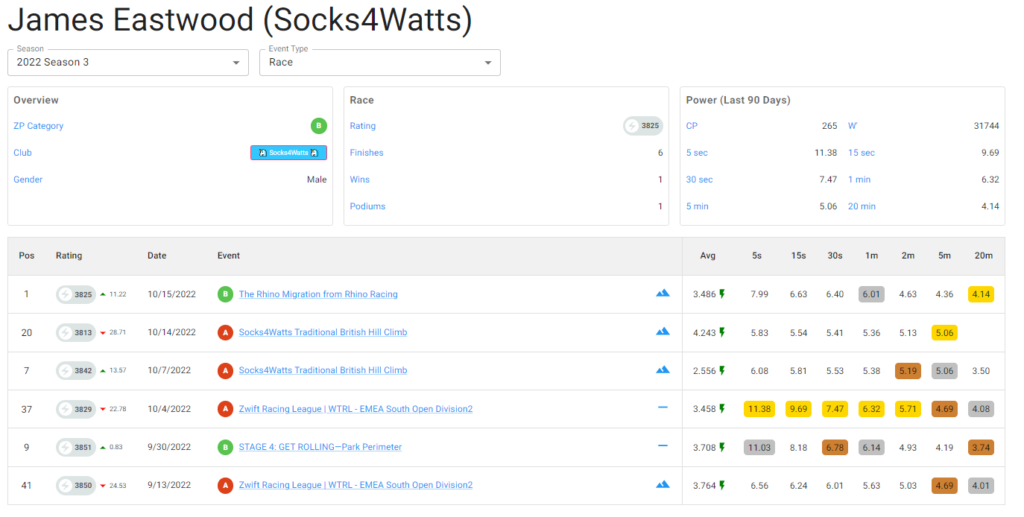1024x517 pixels.
Task: Click the Pos column header
Action: [x=26, y=256]
